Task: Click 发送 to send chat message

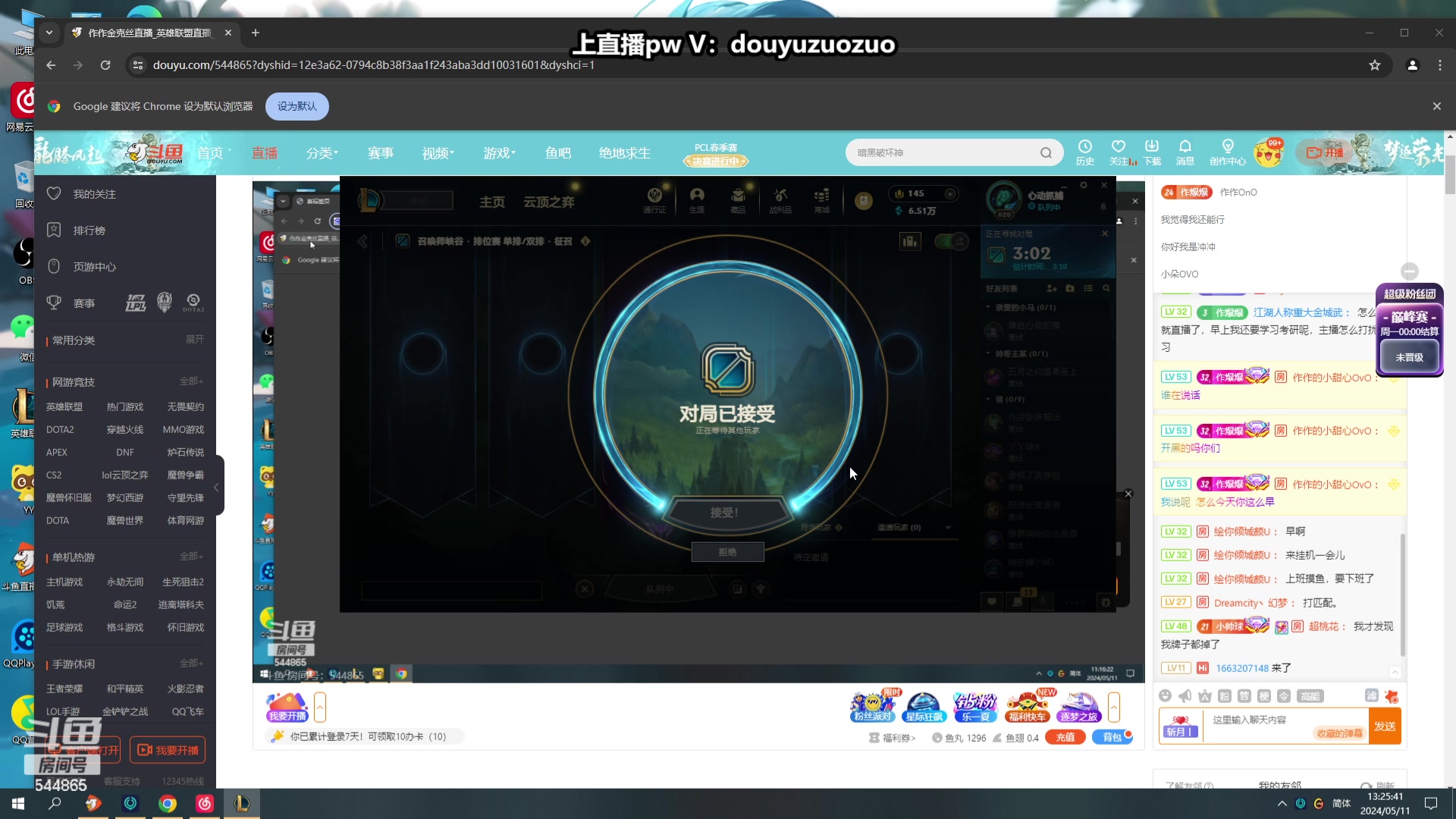Action: (x=1385, y=726)
